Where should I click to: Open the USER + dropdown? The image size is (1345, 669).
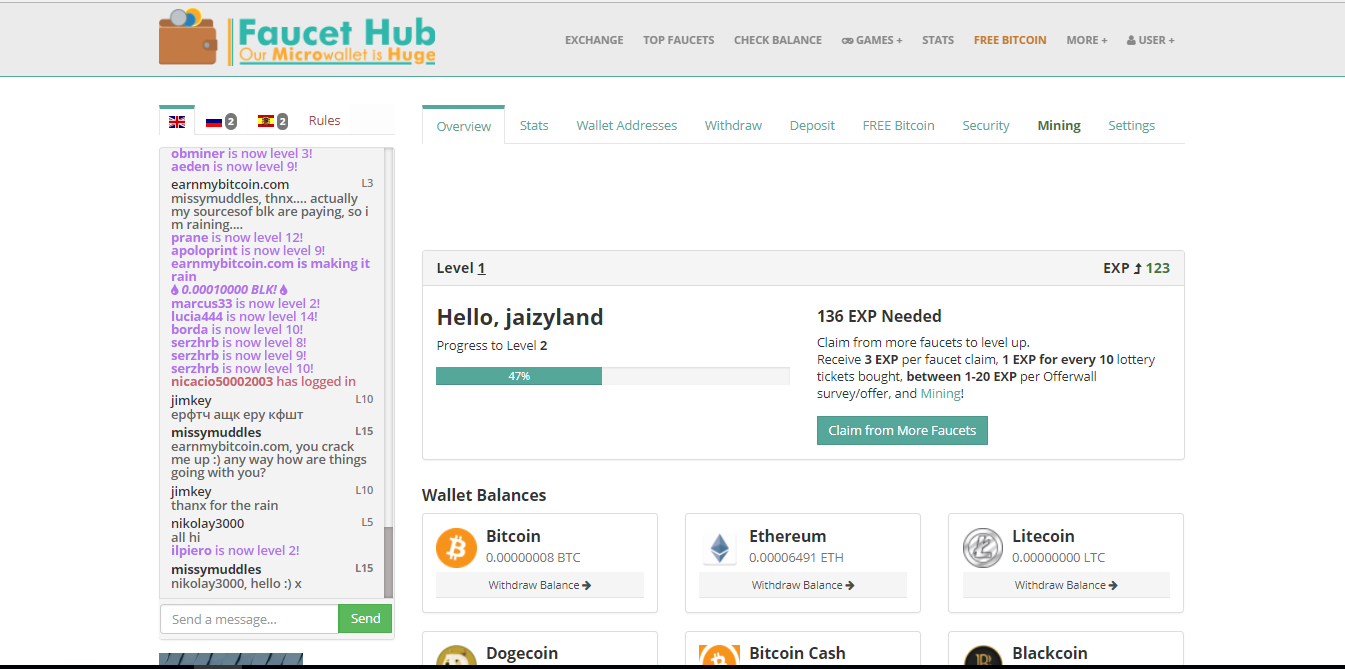tap(1151, 40)
